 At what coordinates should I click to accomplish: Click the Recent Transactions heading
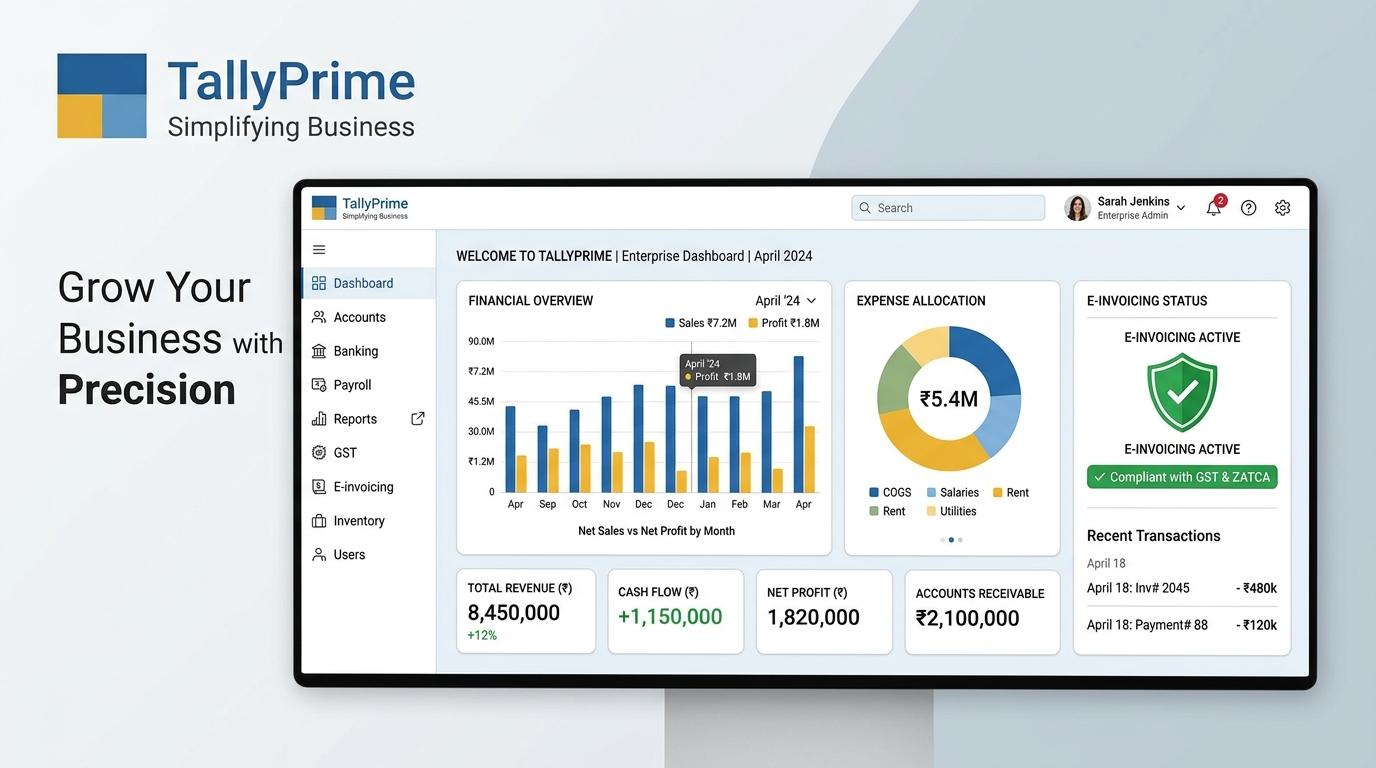(1154, 536)
